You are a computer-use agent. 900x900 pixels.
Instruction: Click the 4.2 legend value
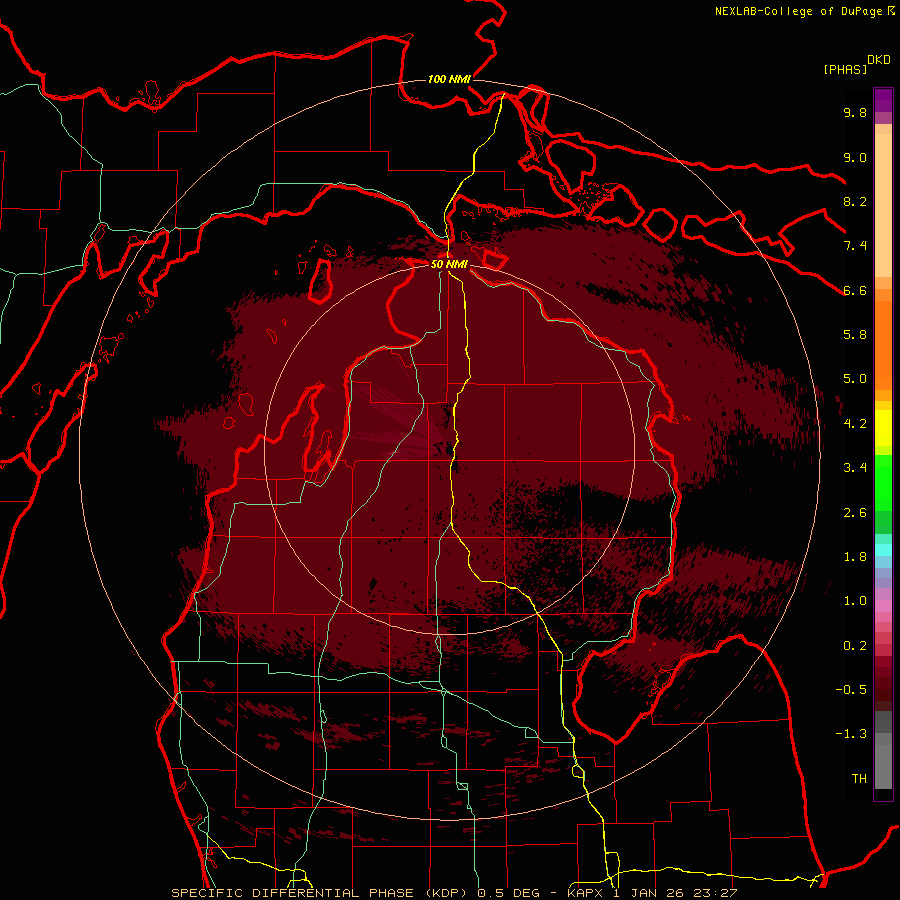coord(855,424)
